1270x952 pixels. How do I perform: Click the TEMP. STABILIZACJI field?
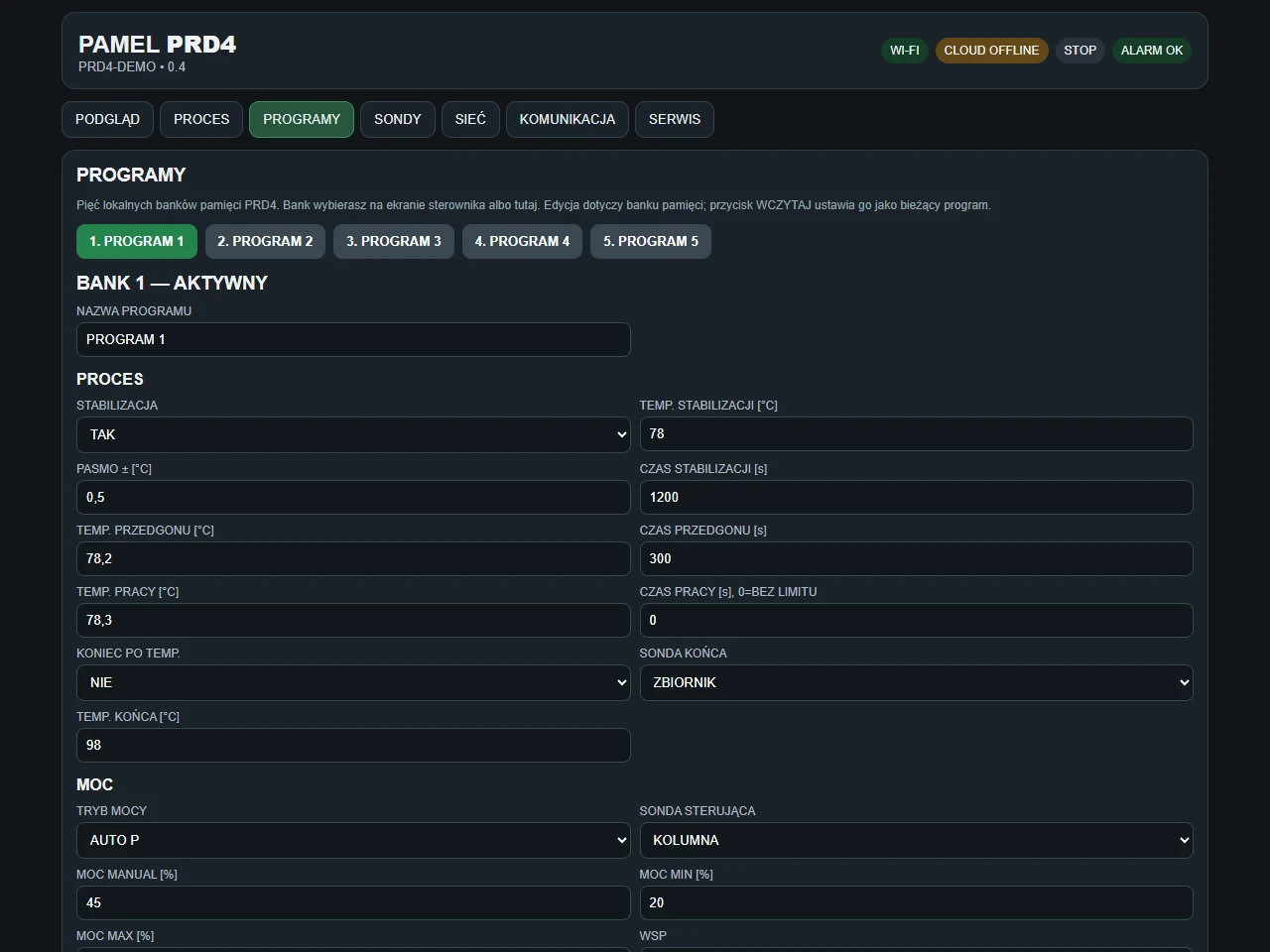click(917, 433)
